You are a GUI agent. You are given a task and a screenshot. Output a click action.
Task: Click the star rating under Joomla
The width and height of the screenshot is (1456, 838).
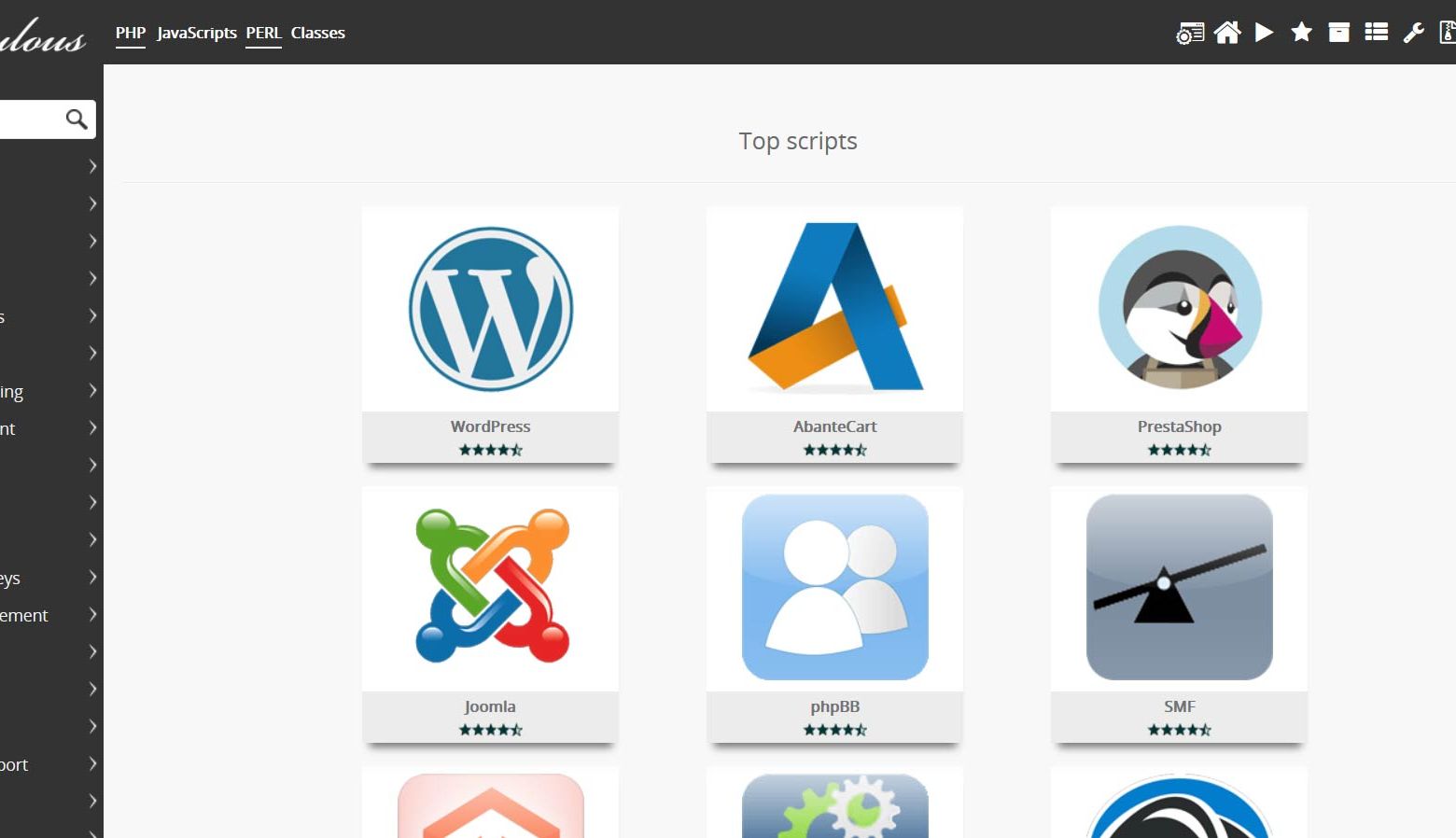pos(491,730)
